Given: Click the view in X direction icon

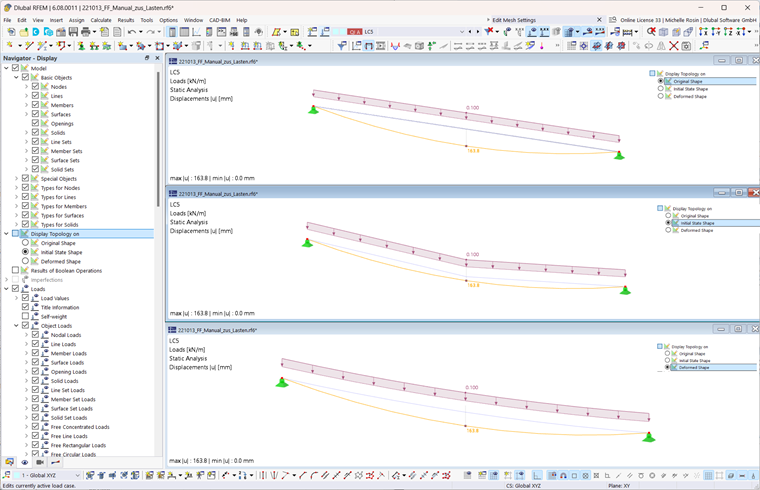Looking at the screenshot, I should click(x=703, y=32).
